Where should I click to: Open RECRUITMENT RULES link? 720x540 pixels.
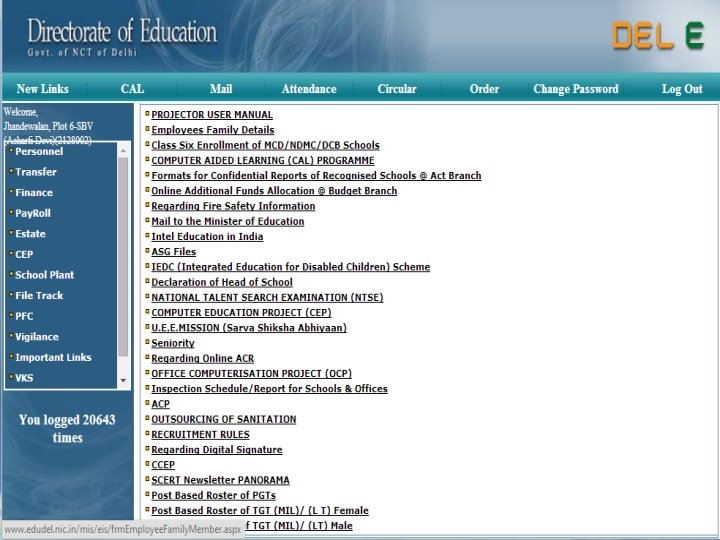coord(200,434)
